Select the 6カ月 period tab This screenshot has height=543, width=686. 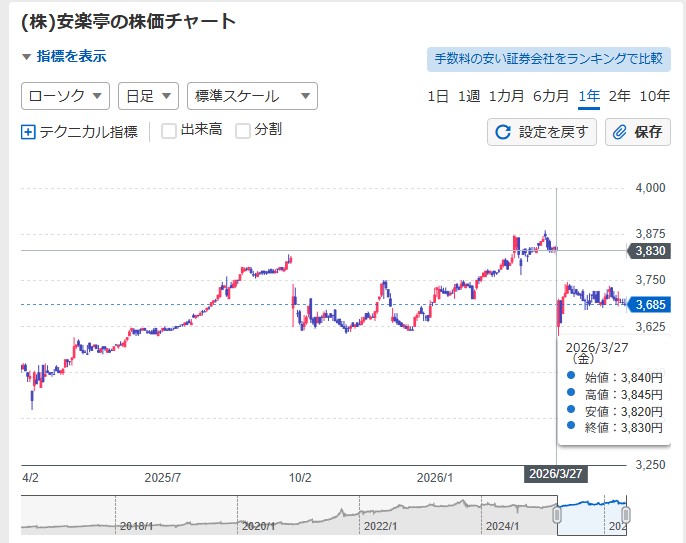(x=551, y=96)
